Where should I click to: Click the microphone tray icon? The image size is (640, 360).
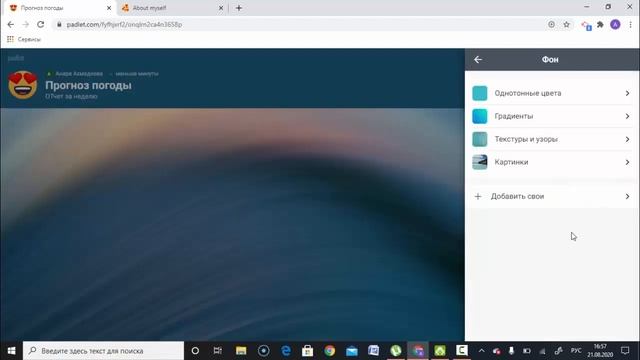511,351
